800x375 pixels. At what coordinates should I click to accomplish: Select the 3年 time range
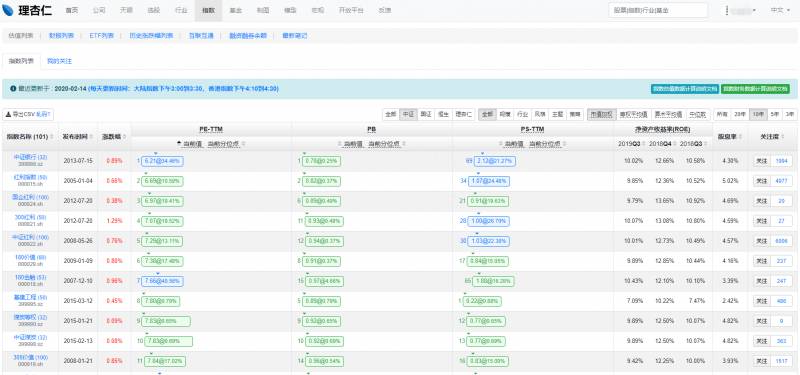point(789,115)
